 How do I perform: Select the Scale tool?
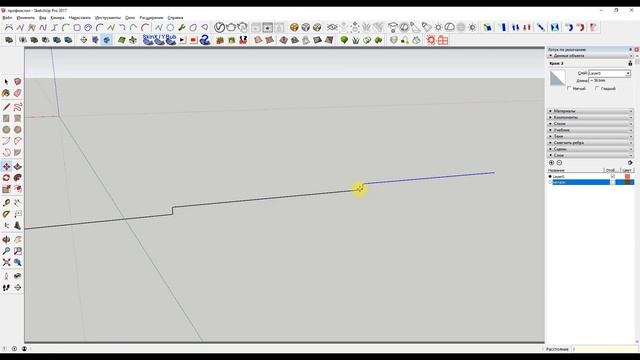[x=6, y=189]
